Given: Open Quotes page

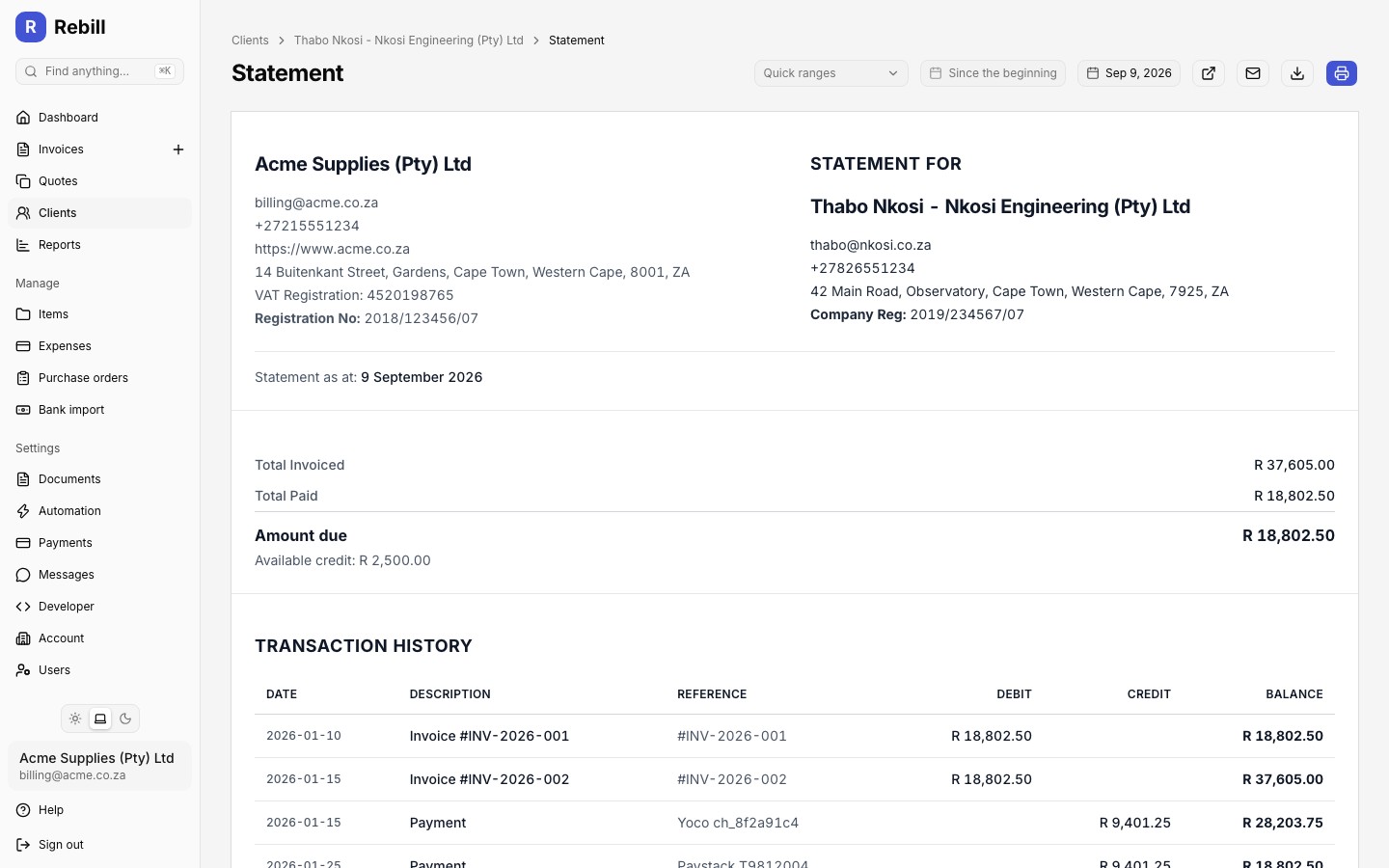Looking at the screenshot, I should tap(99, 181).
